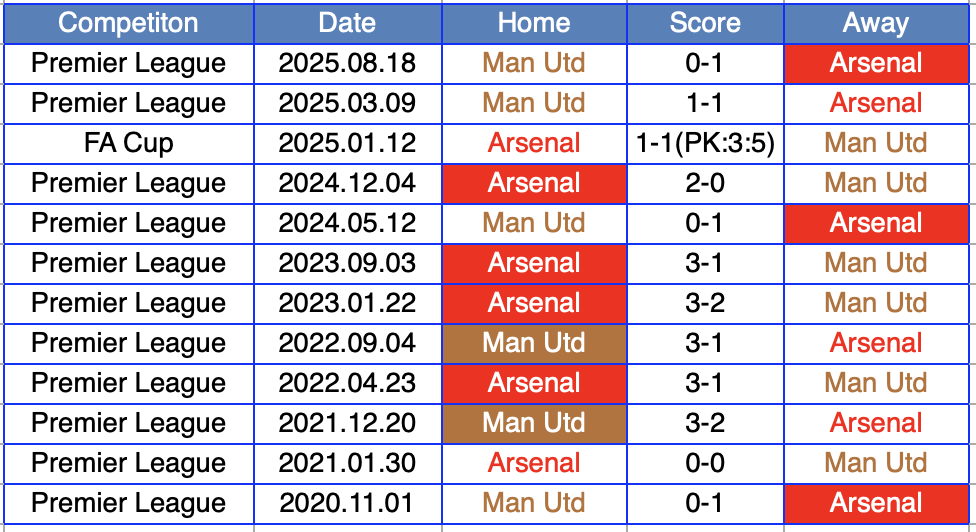The height and width of the screenshot is (532, 976).
Task: Click the 0-0 score cell
Action: 705,463
